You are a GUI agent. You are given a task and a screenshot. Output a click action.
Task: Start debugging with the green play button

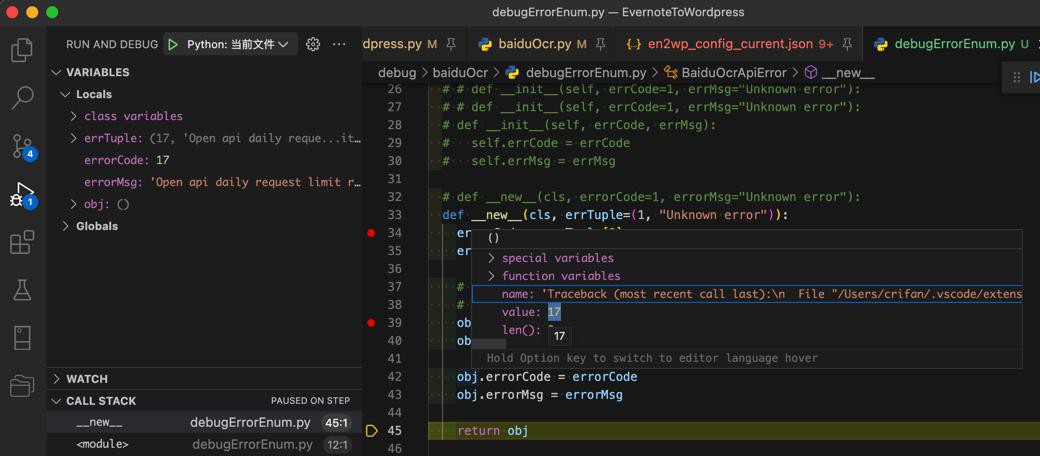(172, 44)
